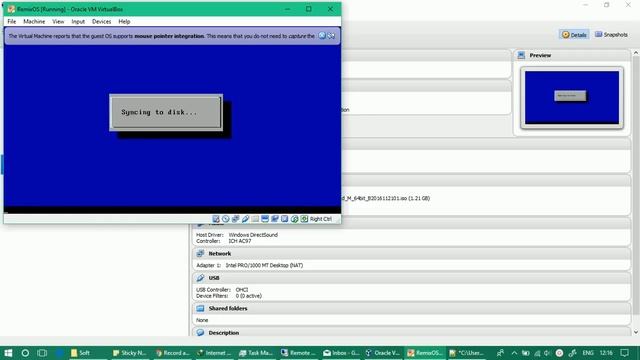
Task: Click the optical disk status icon
Action: pyautogui.click(x=226, y=219)
